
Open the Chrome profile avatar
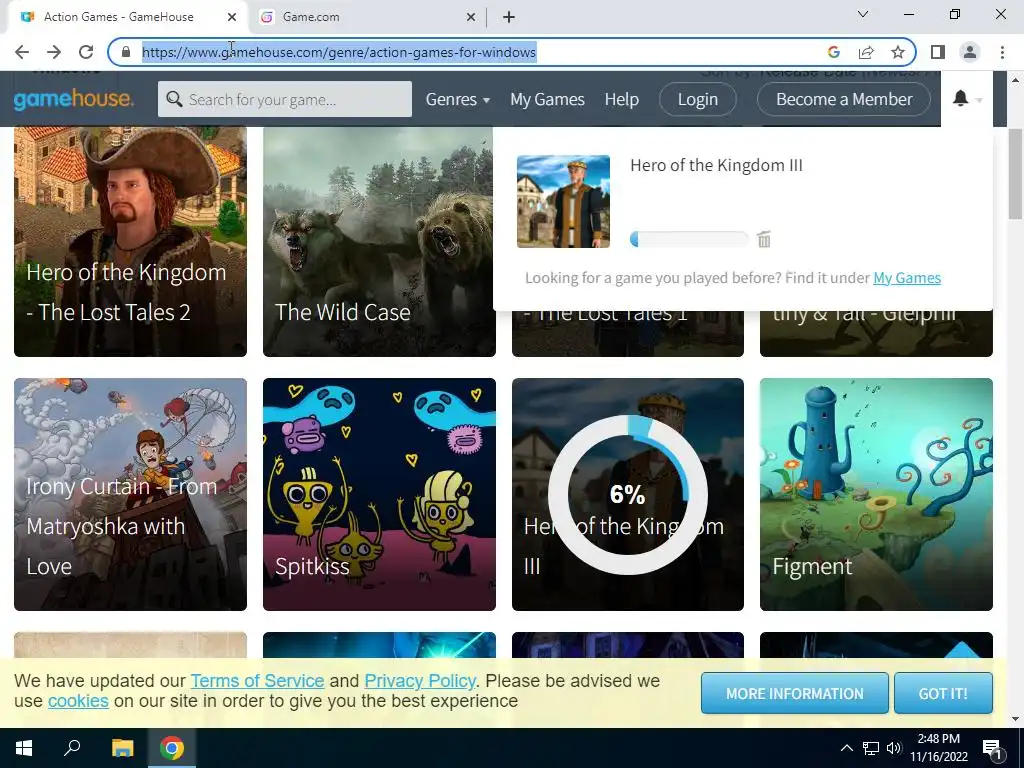coord(970,52)
